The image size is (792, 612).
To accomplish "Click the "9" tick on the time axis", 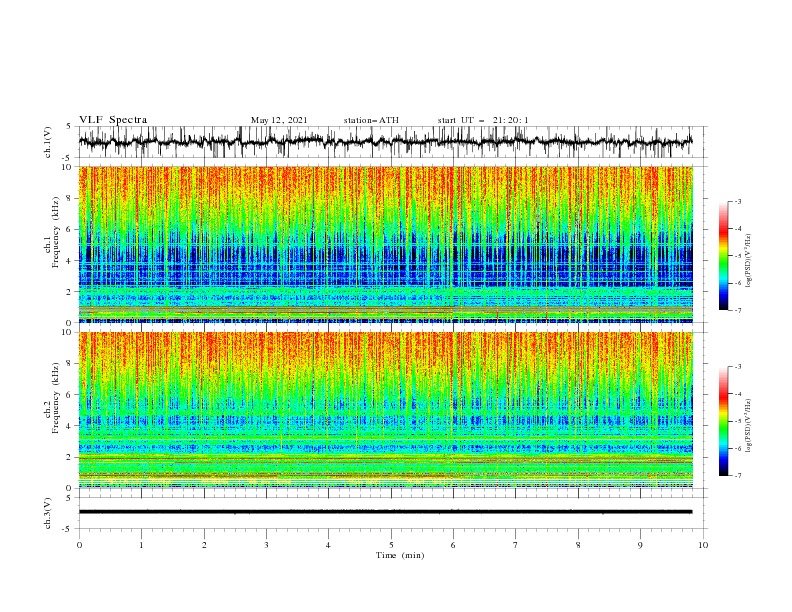I will [640, 545].
